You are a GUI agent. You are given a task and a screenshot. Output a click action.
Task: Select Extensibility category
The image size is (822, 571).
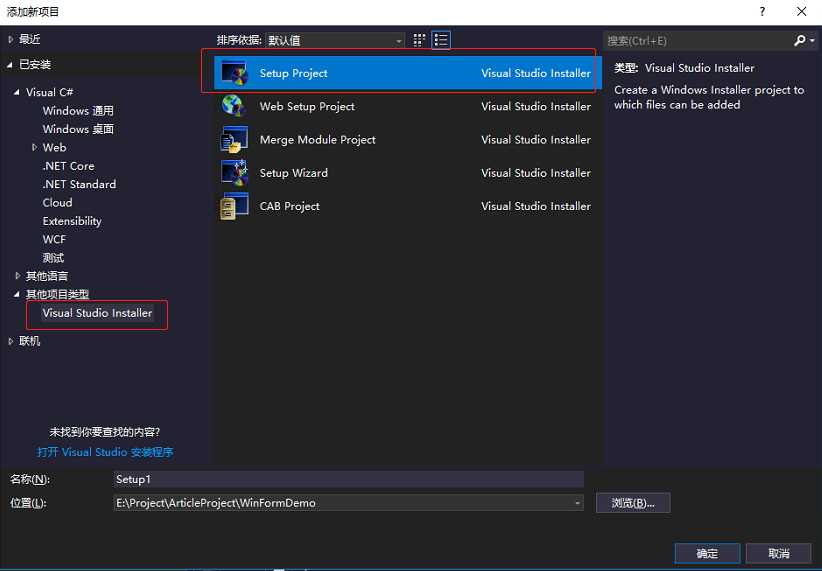pos(72,221)
